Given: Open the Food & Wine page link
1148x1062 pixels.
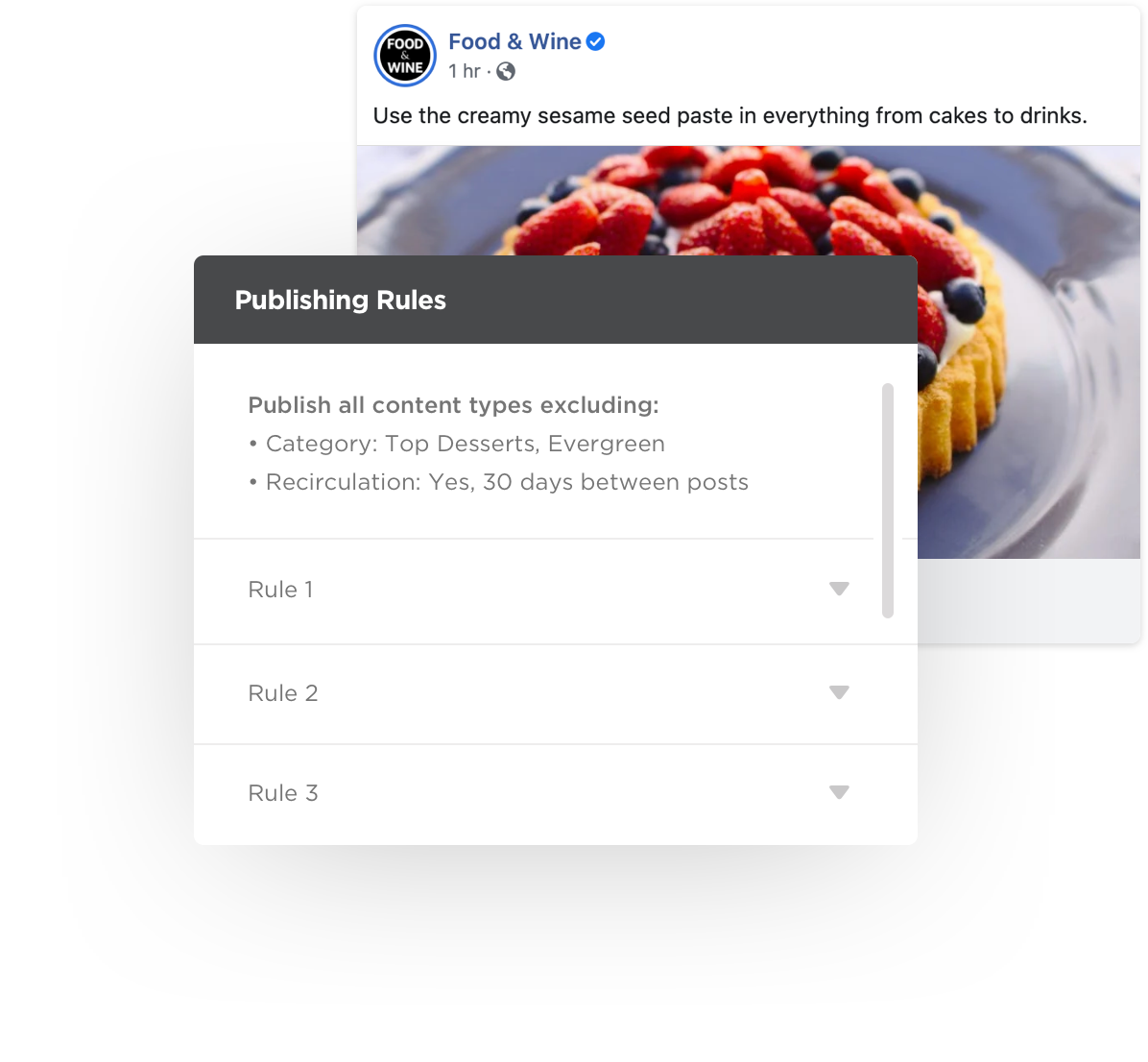Looking at the screenshot, I should coord(514,41).
